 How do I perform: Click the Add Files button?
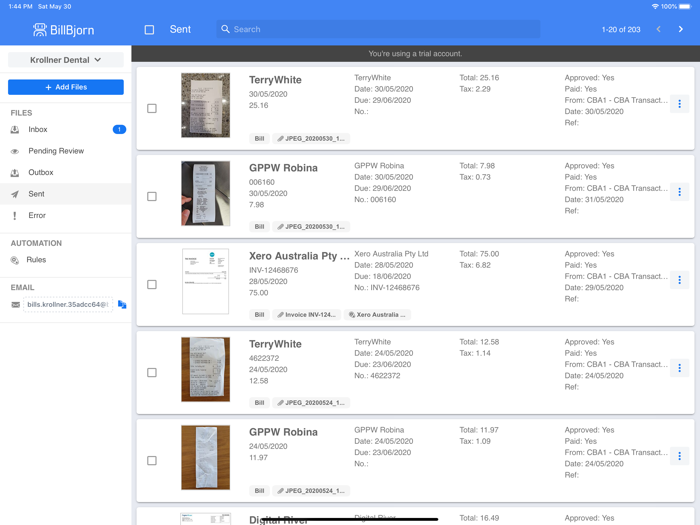[66, 87]
